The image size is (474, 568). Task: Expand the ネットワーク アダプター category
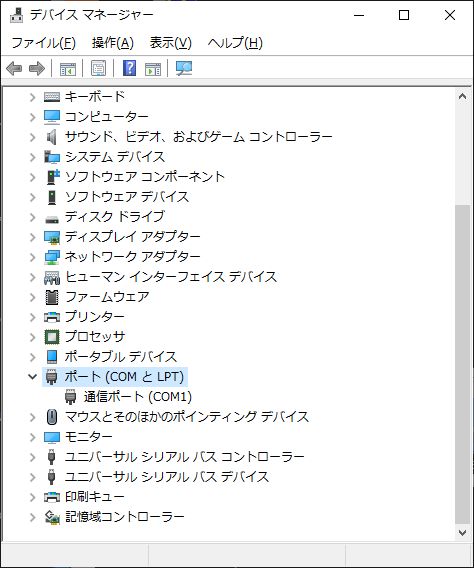pyautogui.click(x=33, y=257)
